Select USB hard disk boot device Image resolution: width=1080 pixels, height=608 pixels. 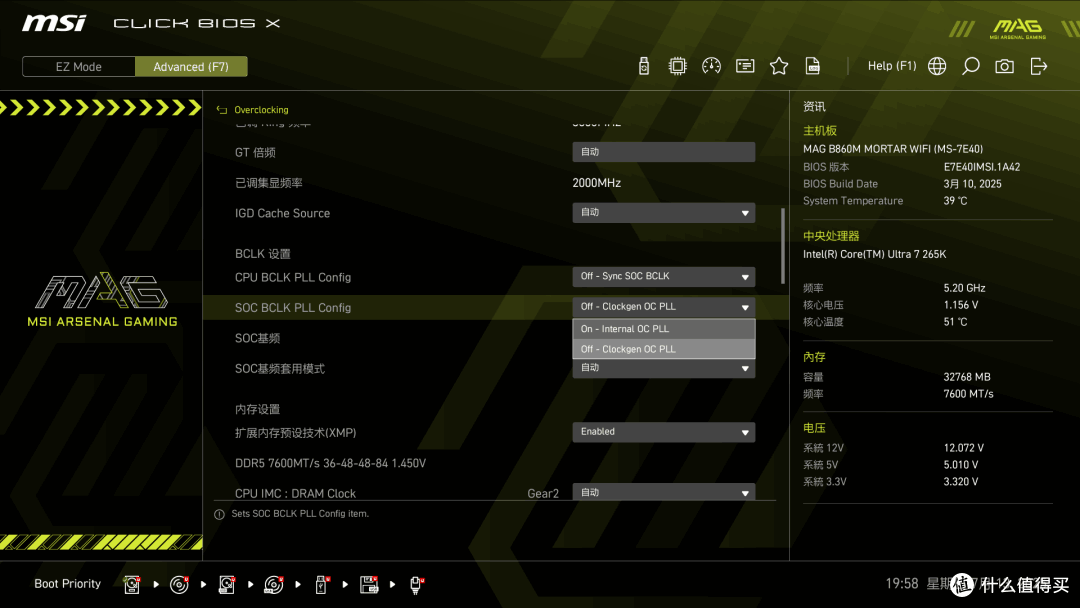tap(227, 585)
